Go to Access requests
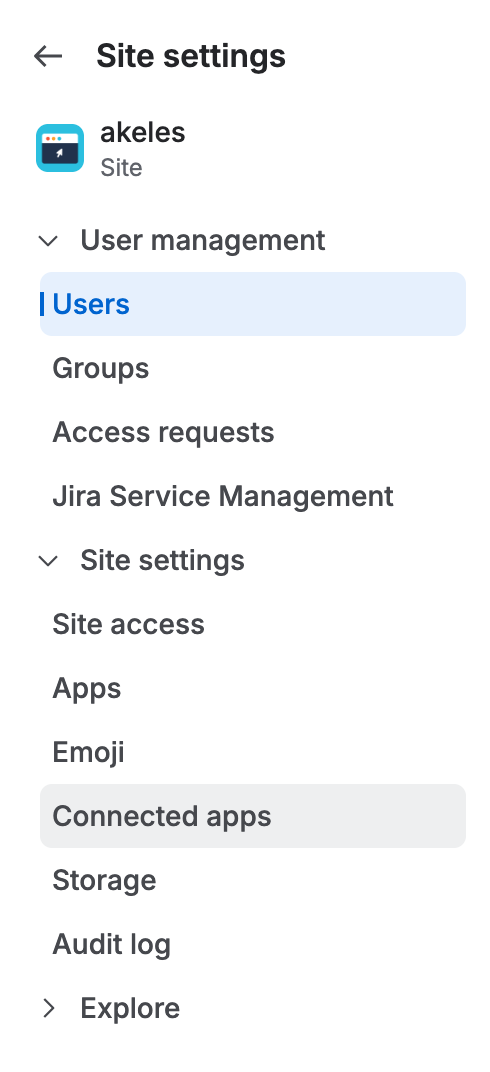Image resolution: width=490 pixels, height=1072 pixels. pyautogui.click(x=253, y=432)
